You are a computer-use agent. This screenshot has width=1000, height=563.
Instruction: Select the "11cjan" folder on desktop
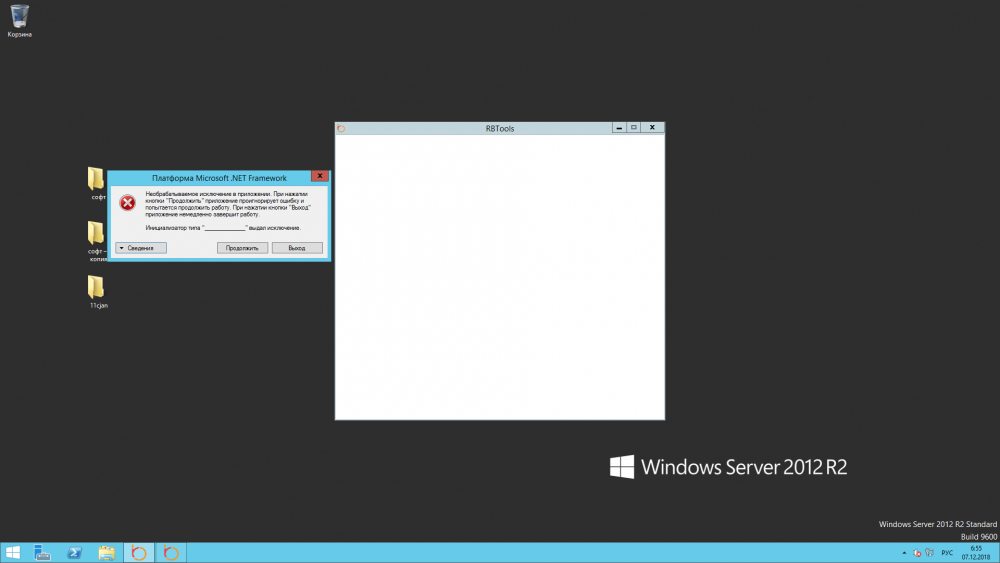(96, 288)
